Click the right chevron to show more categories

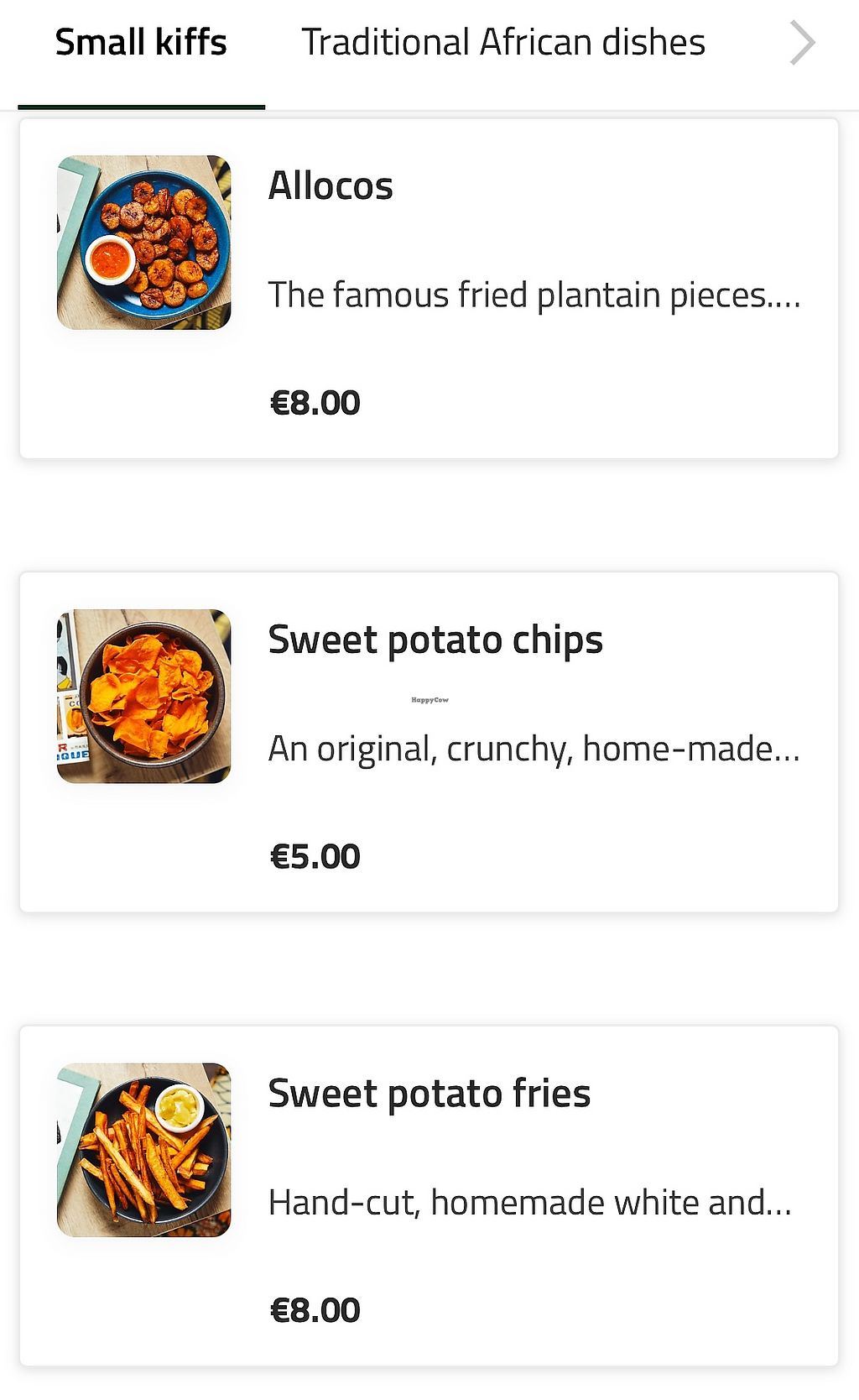tap(802, 44)
